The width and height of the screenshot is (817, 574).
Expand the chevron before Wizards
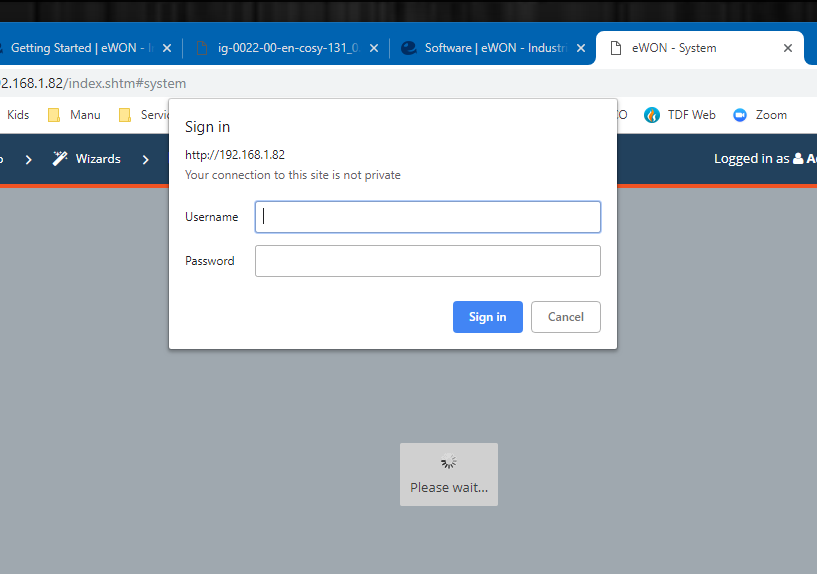point(29,159)
